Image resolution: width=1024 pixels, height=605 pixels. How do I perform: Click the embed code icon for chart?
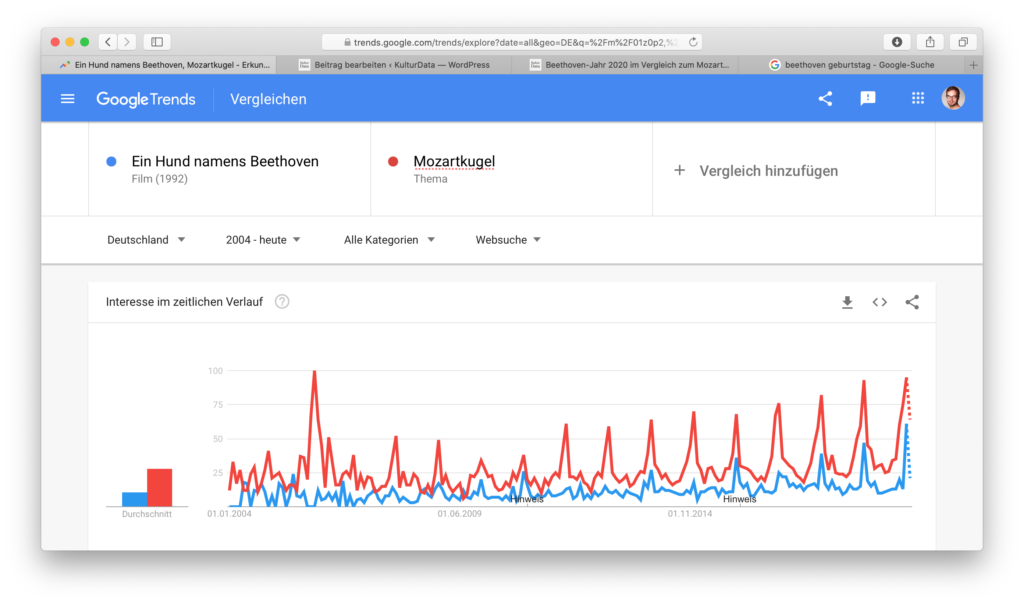click(x=880, y=302)
